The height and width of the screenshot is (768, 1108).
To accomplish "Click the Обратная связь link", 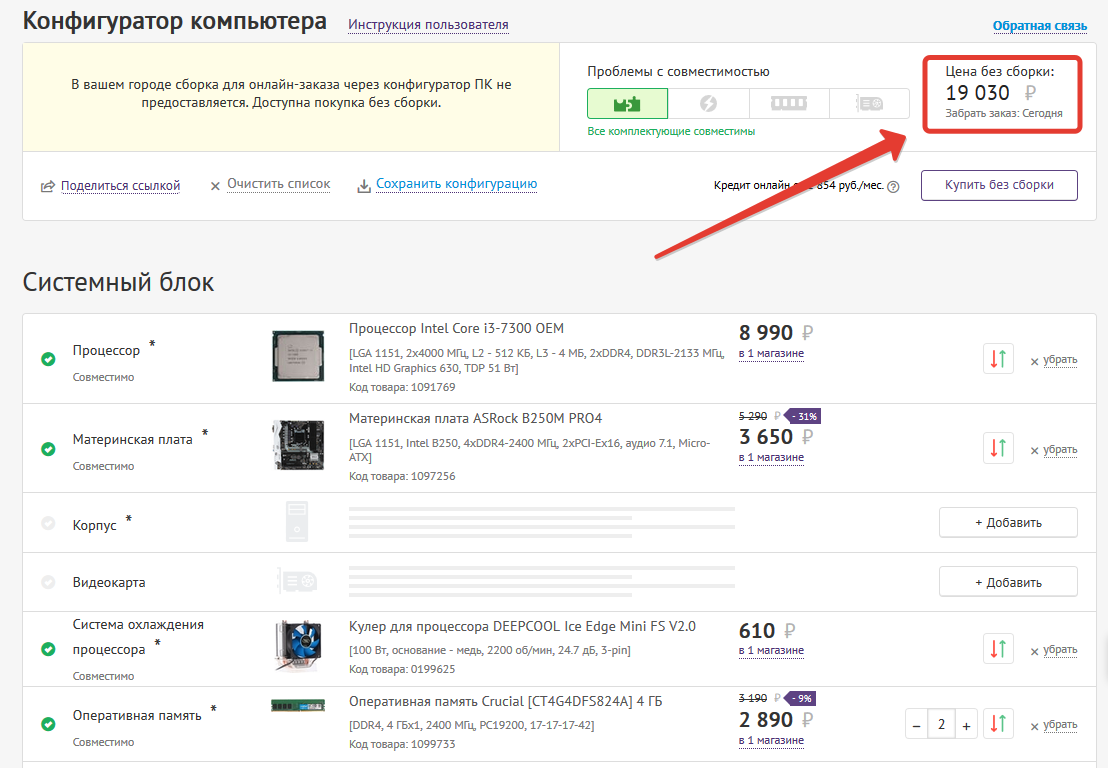I will [1038, 26].
